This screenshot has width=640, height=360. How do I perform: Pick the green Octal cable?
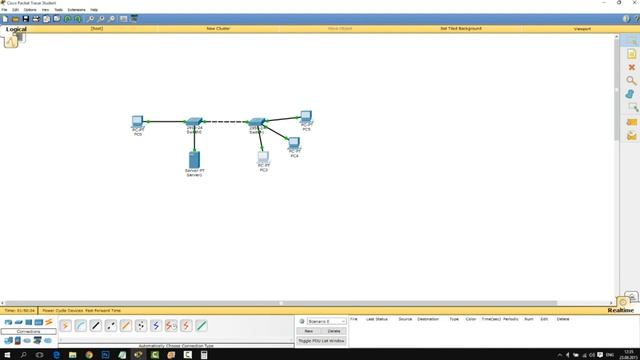(x=201, y=326)
